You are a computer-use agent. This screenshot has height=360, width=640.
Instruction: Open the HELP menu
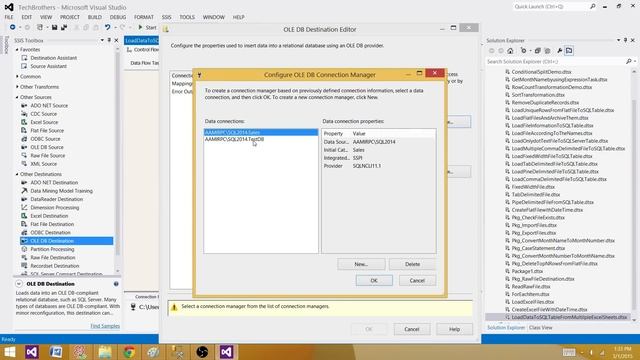(238, 17)
